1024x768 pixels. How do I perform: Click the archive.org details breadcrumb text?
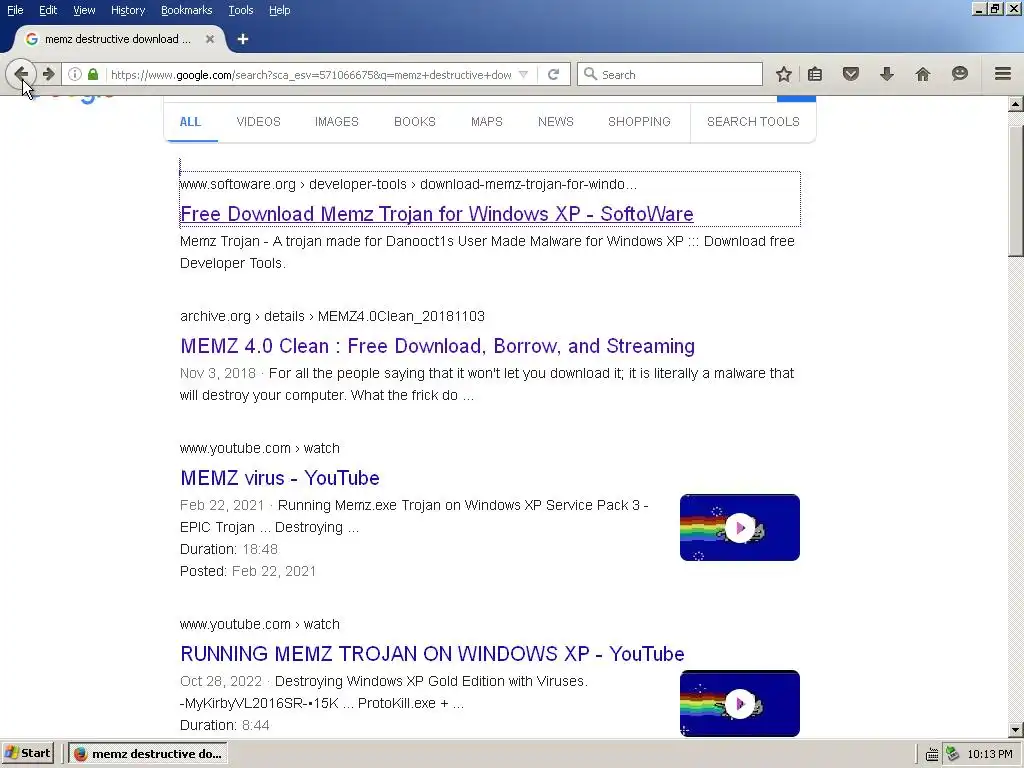click(332, 316)
